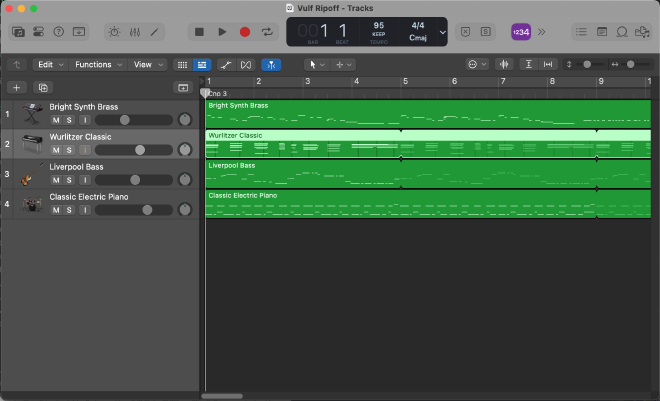Click the tempo value 95
The width and height of the screenshot is (660, 401).
coord(378,25)
